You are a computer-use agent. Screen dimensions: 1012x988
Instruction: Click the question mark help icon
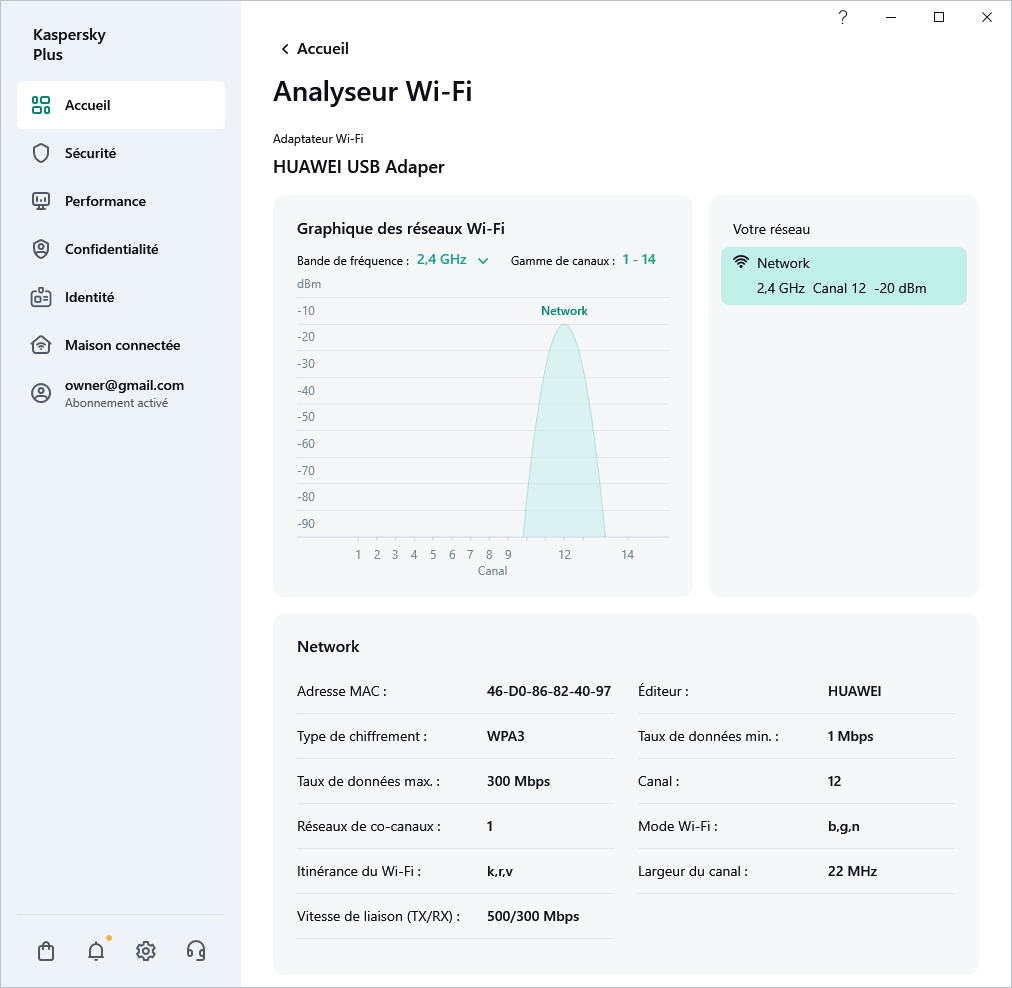coord(843,17)
